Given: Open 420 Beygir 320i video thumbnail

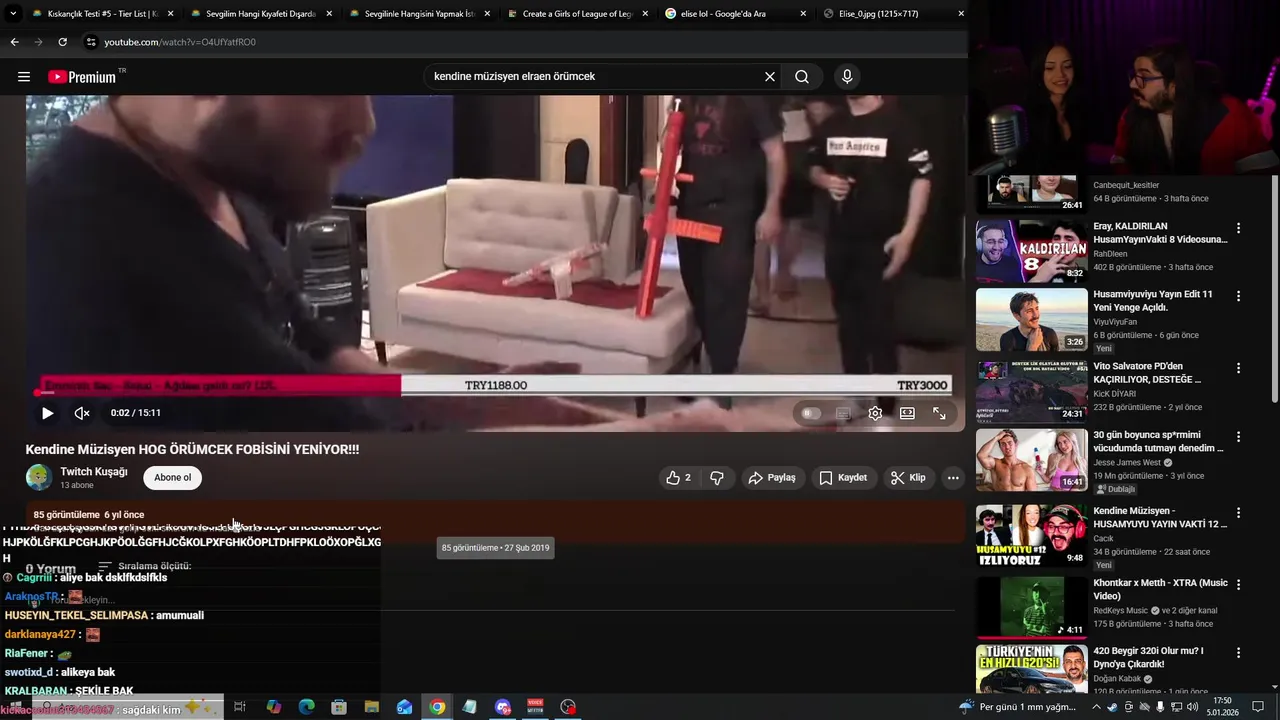Looking at the screenshot, I should tap(1031, 669).
